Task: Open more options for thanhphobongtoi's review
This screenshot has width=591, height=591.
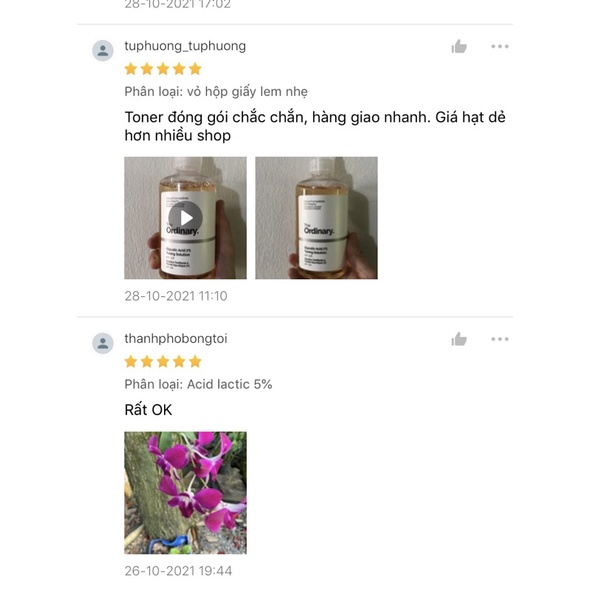Action: [x=500, y=339]
